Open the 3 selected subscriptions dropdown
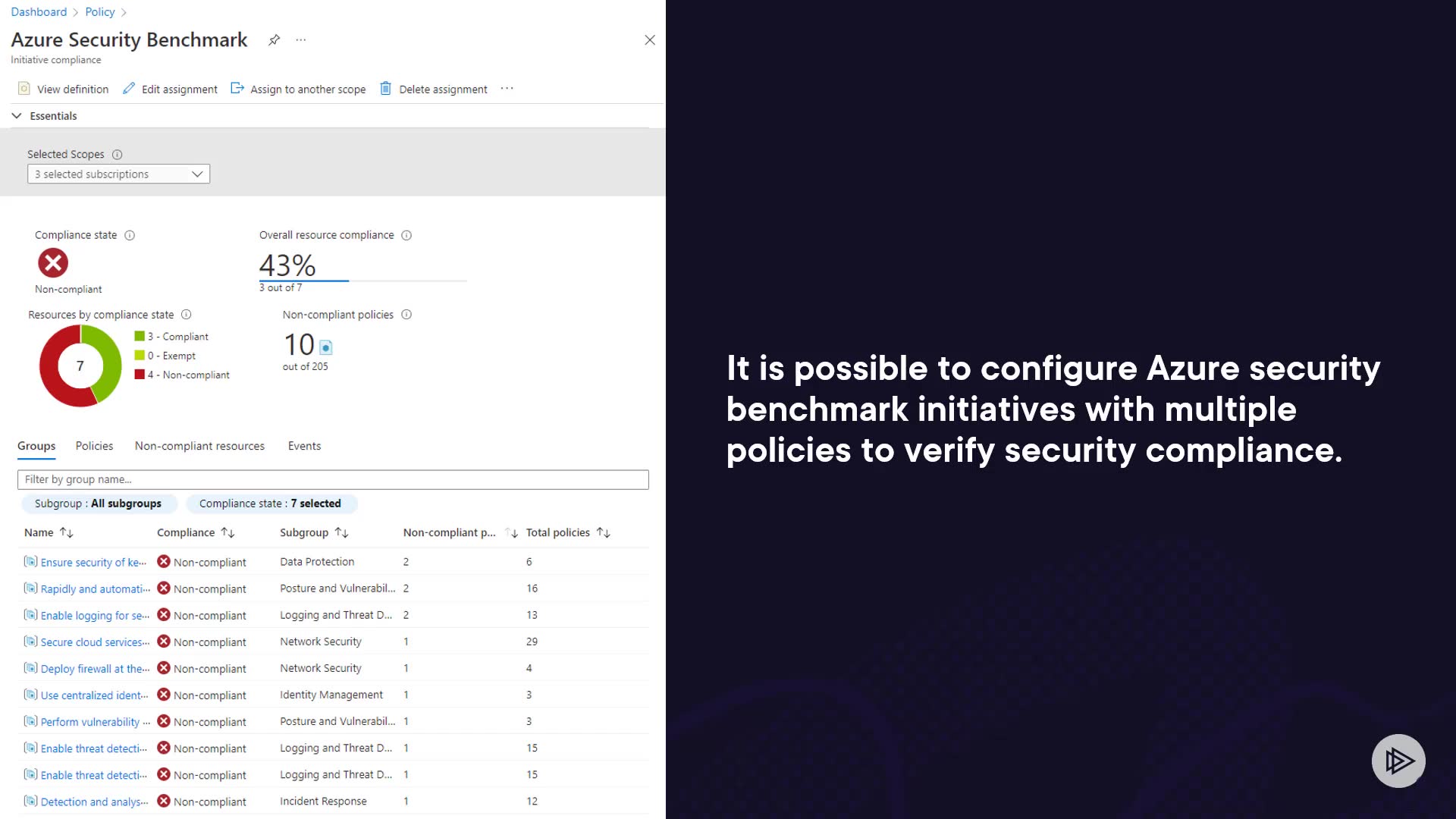 [x=118, y=174]
